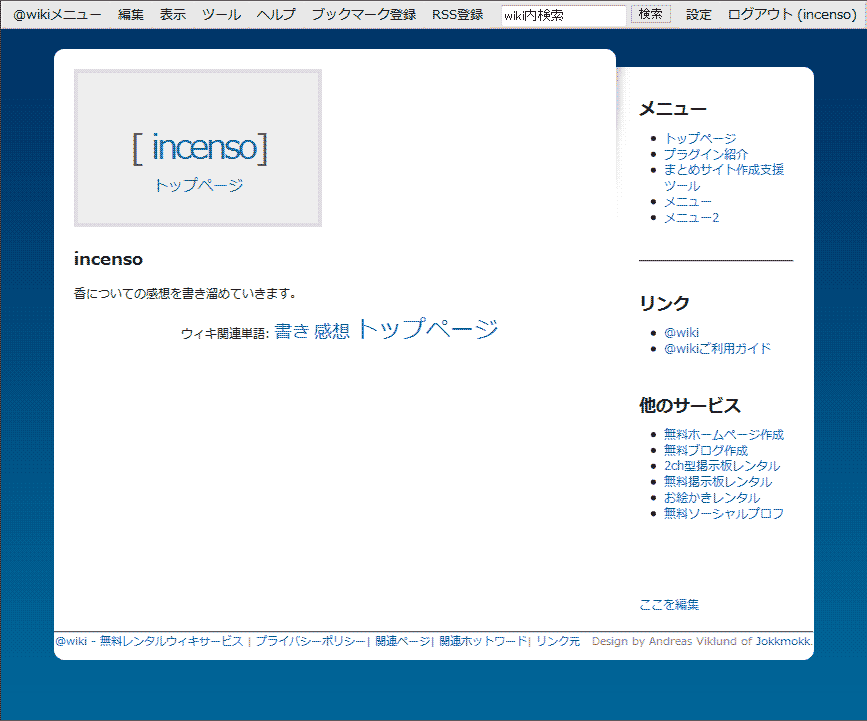Viewport: 867px width, 721px height.
Task: Click inside the wiki search input field
Action: [x=562, y=14]
